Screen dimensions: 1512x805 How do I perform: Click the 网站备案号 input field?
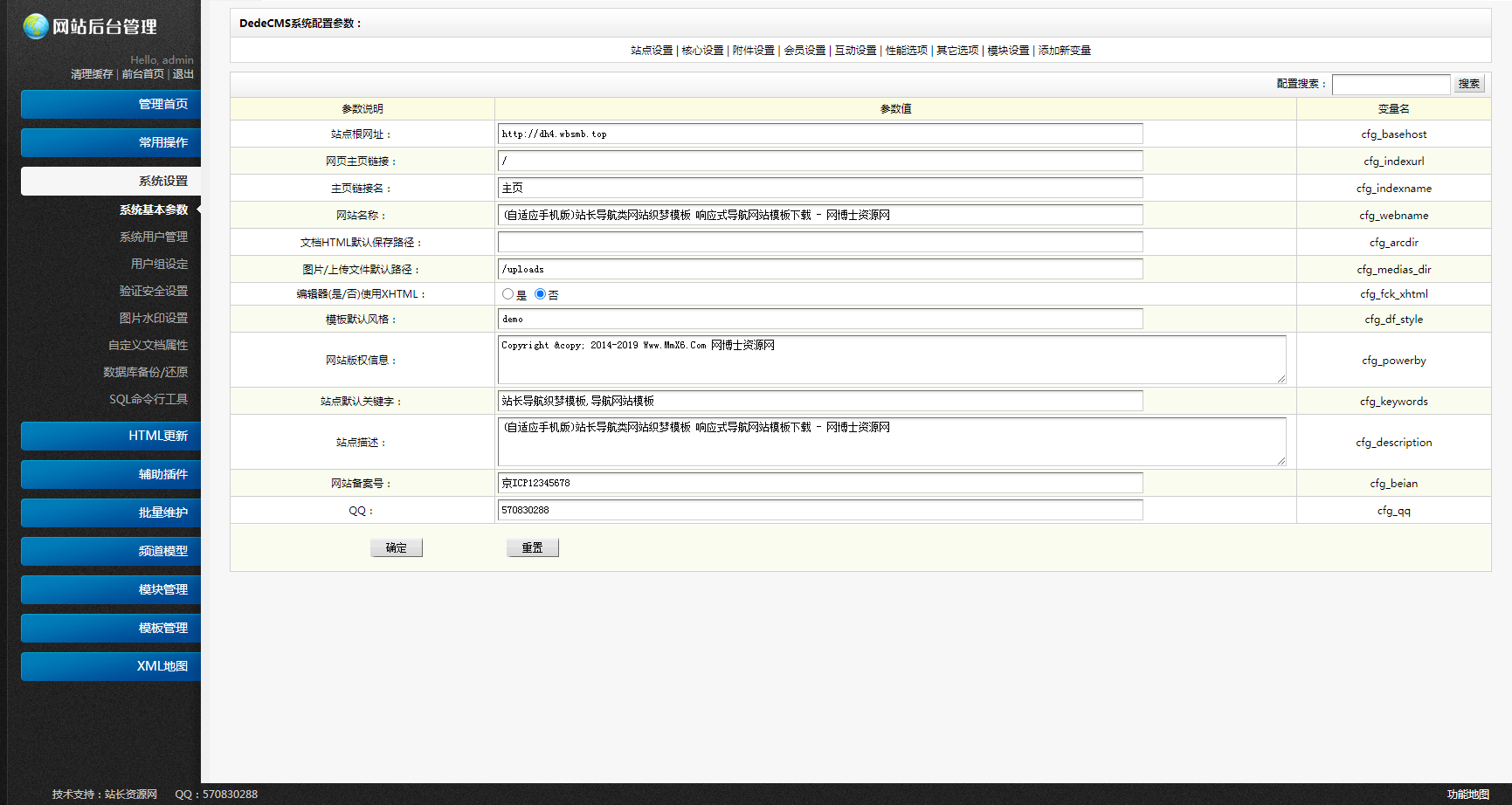click(820, 483)
